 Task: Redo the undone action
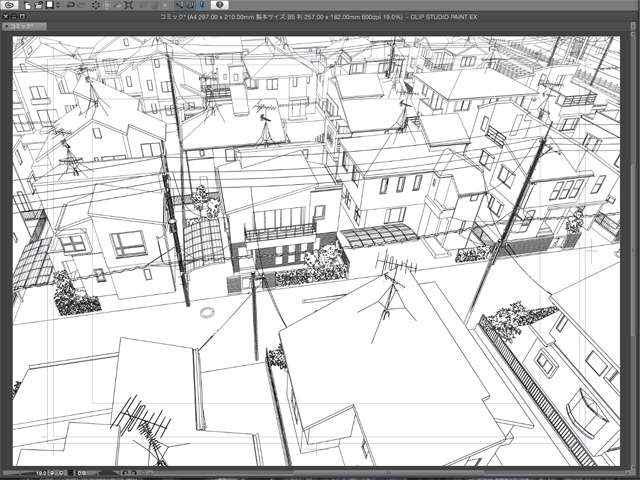[x=81, y=5]
